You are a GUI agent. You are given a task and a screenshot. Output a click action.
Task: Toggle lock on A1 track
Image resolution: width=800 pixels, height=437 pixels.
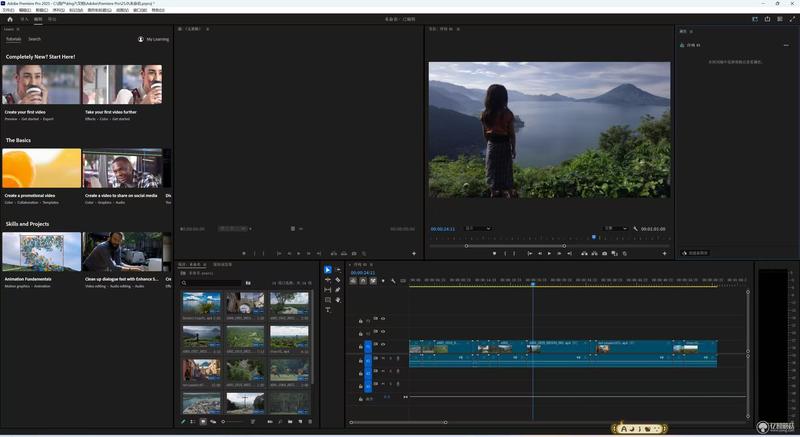(x=360, y=360)
